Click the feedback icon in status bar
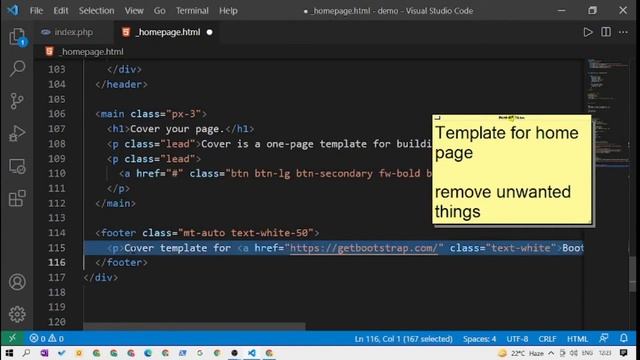Image resolution: width=640 pixels, height=360 pixels. 604,338
